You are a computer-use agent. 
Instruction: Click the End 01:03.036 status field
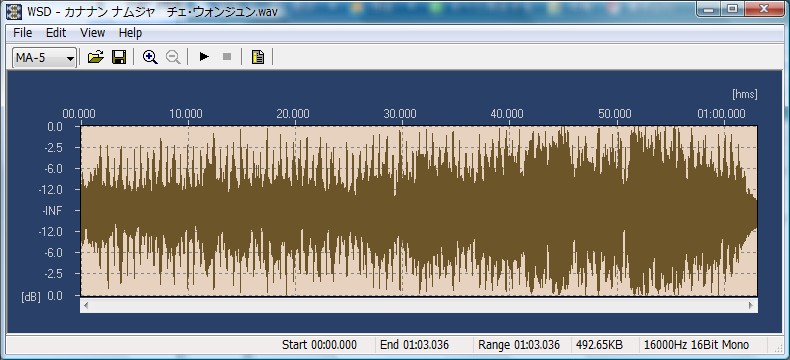pyautogui.click(x=414, y=345)
